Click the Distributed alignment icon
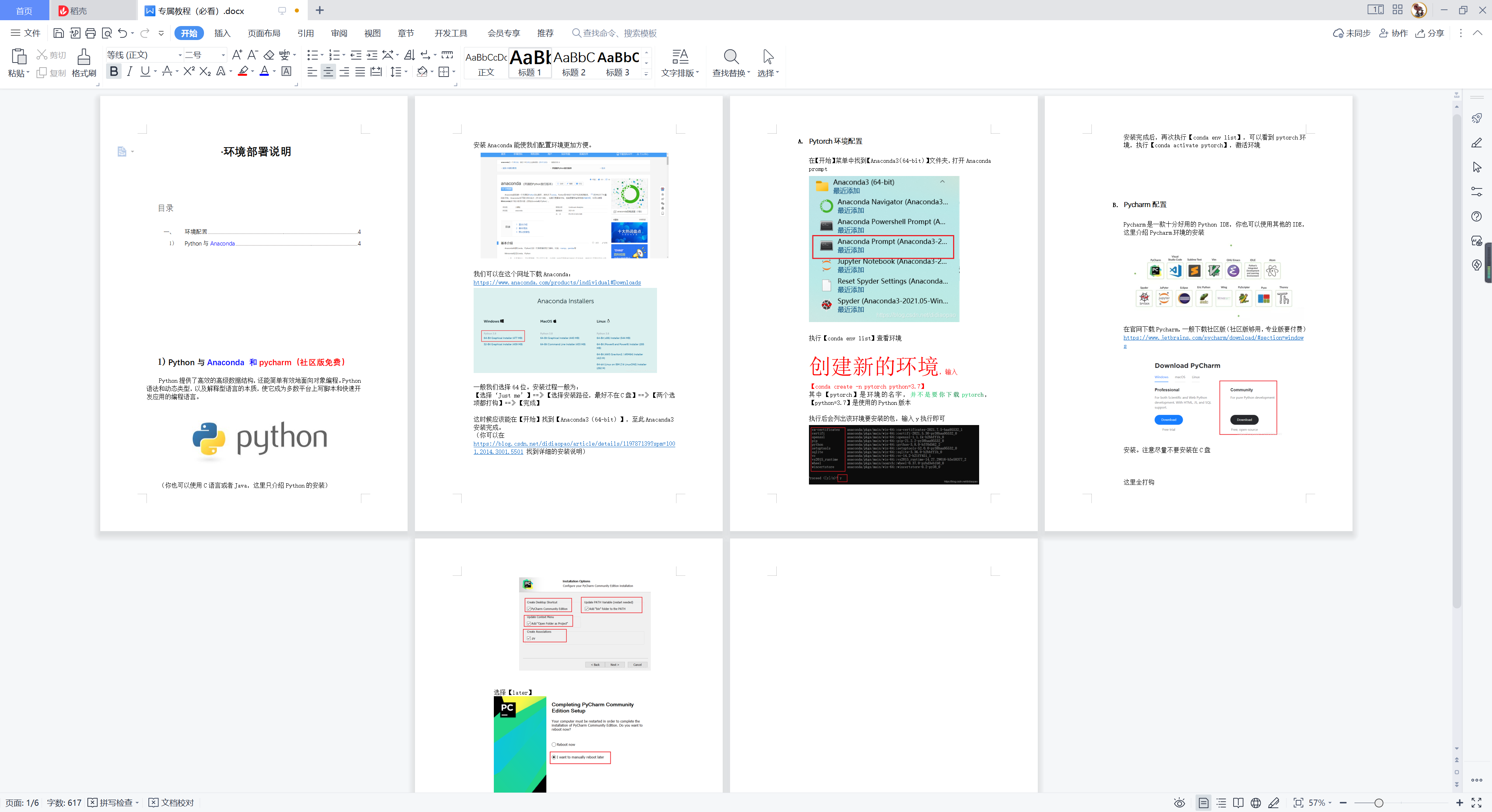The image size is (1492, 812). coord(376,71)
